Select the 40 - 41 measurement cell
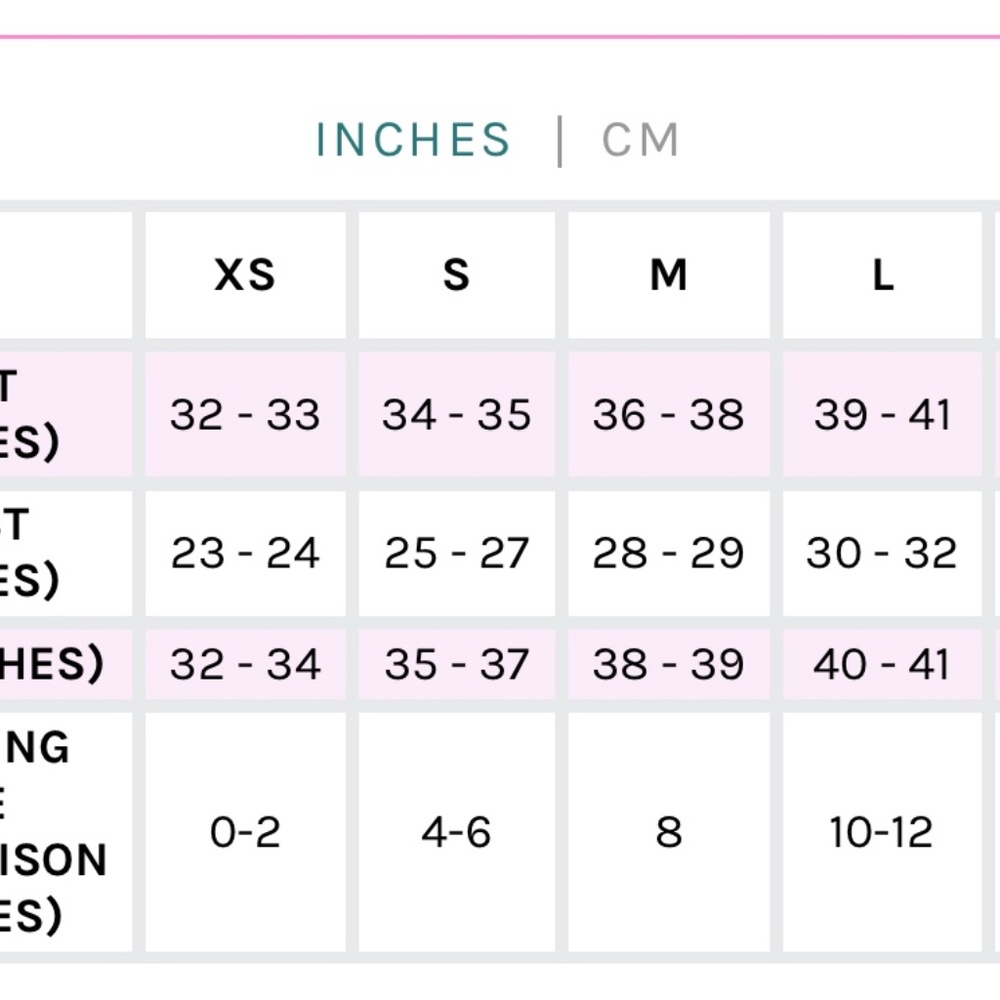The height and width of the screenshot is (1000, 1000). click(x=882, y=664)
